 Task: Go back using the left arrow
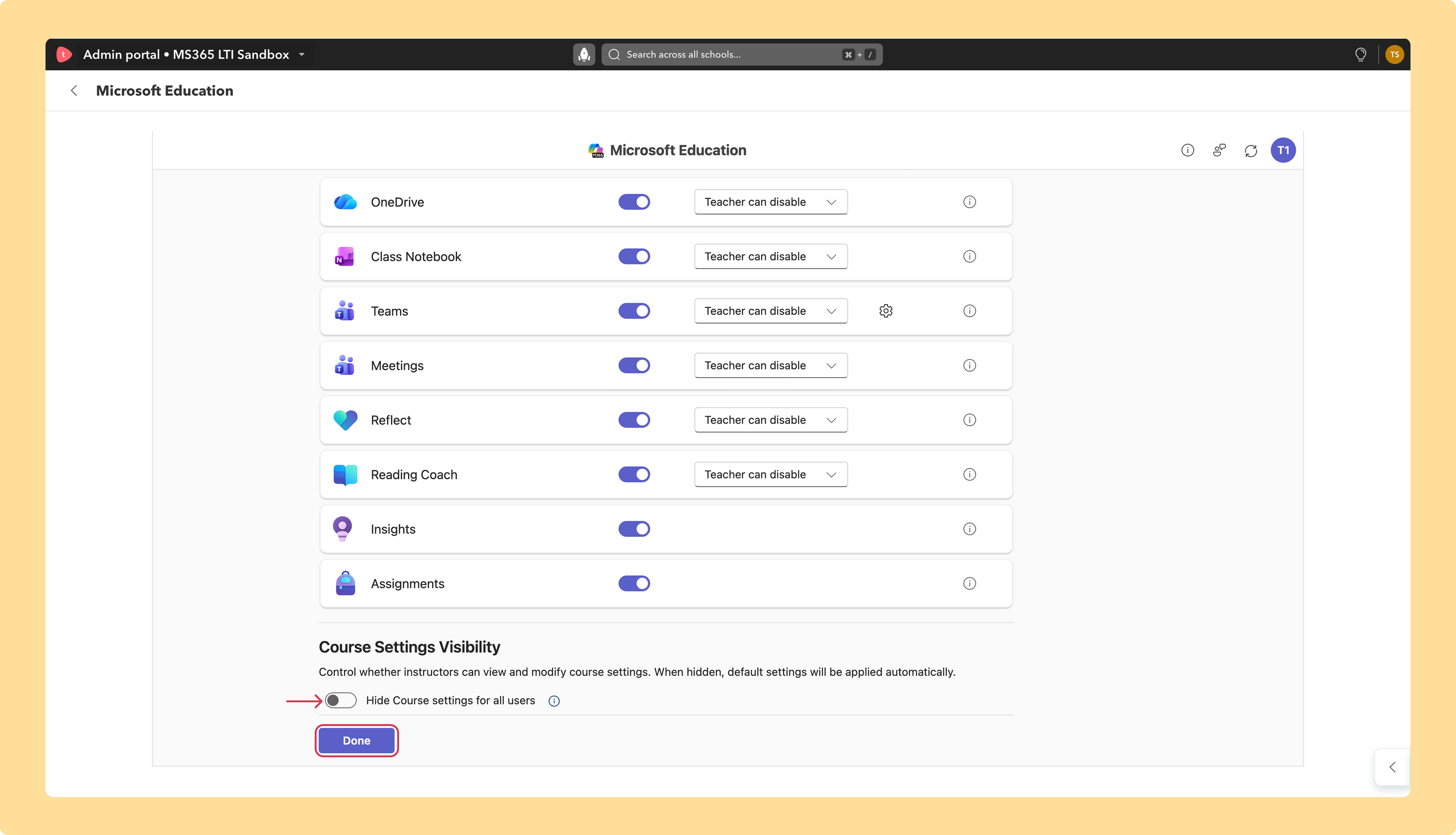(74, 91)
